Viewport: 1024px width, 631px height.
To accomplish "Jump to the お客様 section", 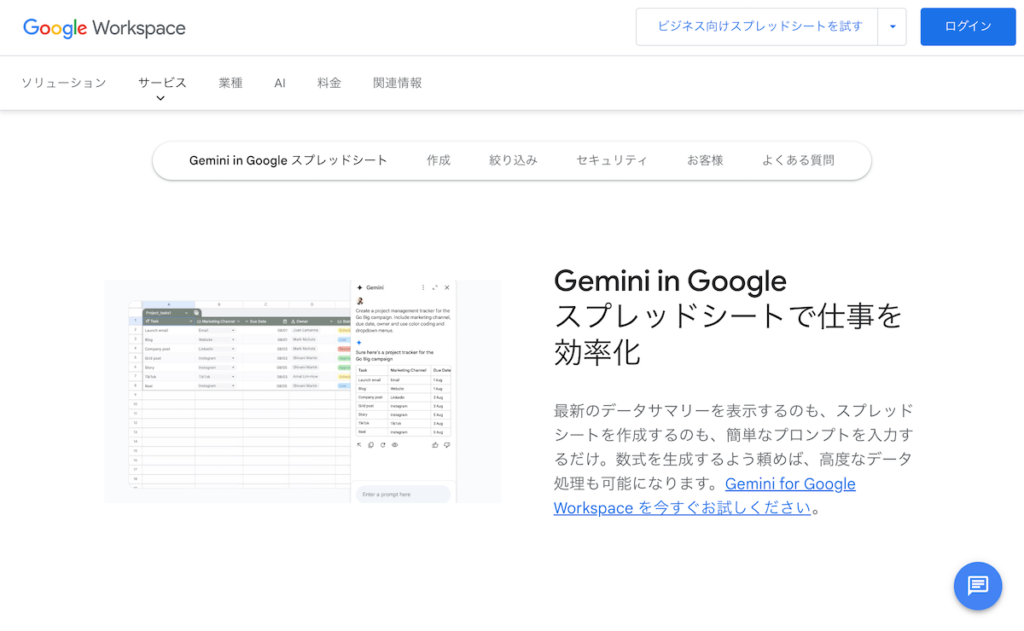I will pos(705,161).
